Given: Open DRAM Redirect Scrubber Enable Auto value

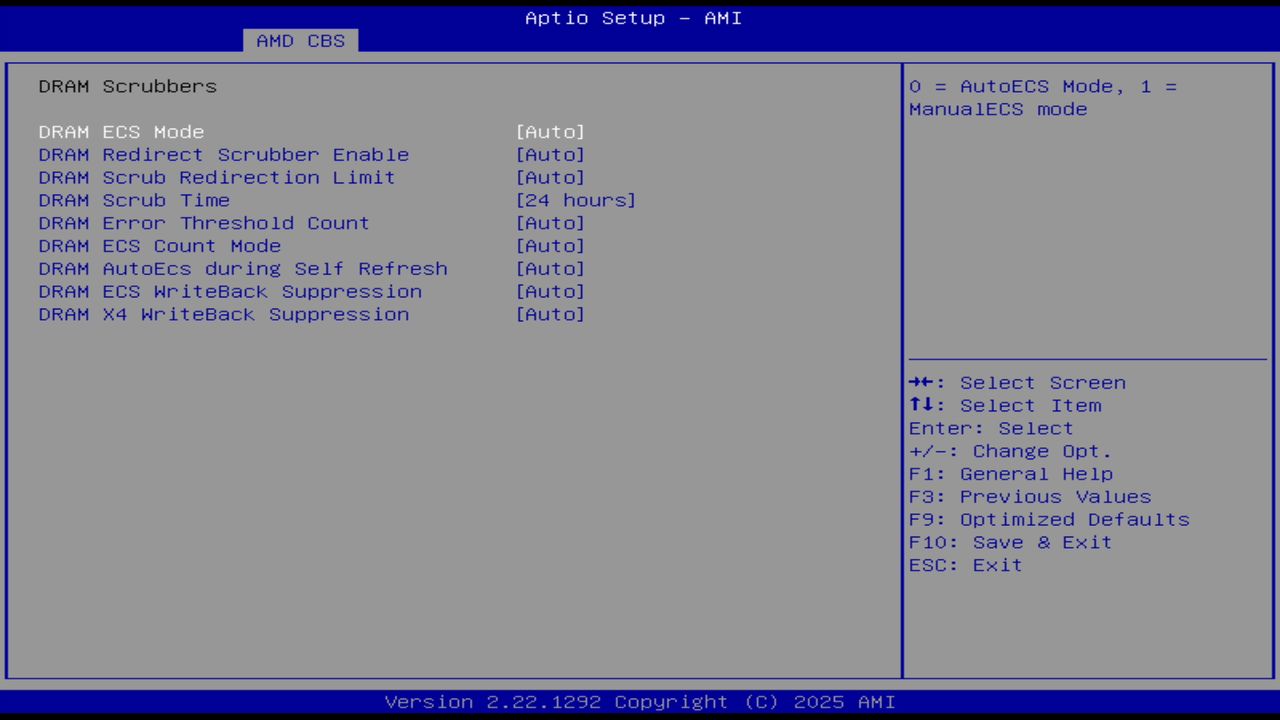Looking at the screenshot, I should [x=550, y=155].
